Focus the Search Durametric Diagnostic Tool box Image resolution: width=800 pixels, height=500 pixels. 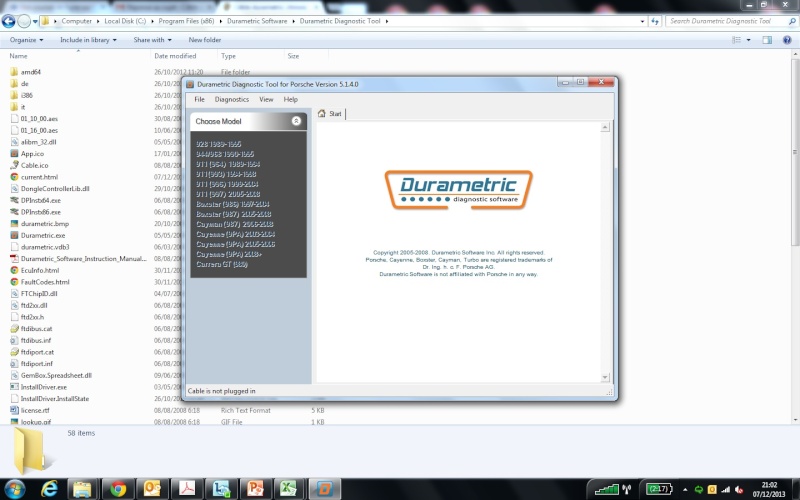730,21
